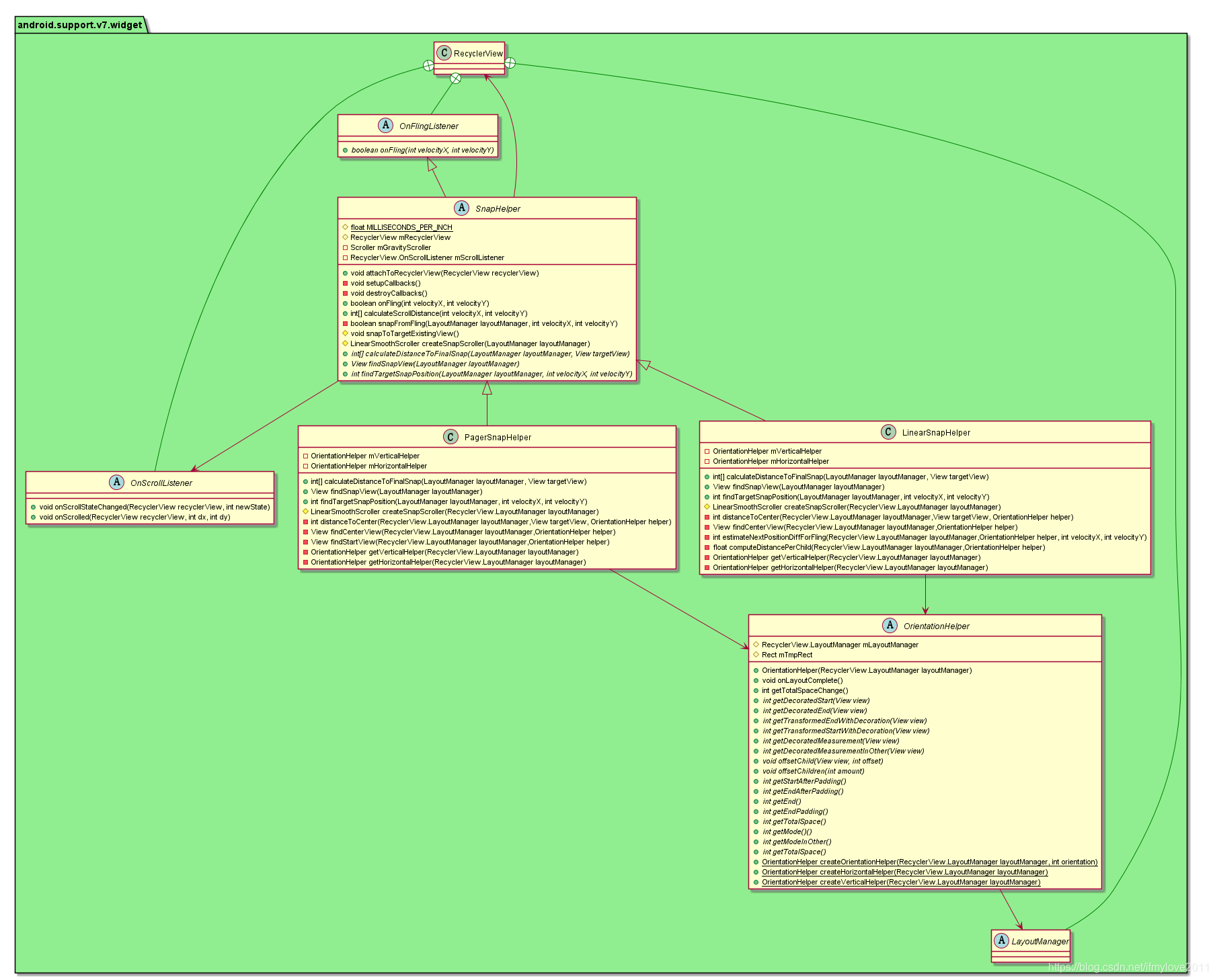Click 'int getTotalSpaceChange()' method

(805, 690)
